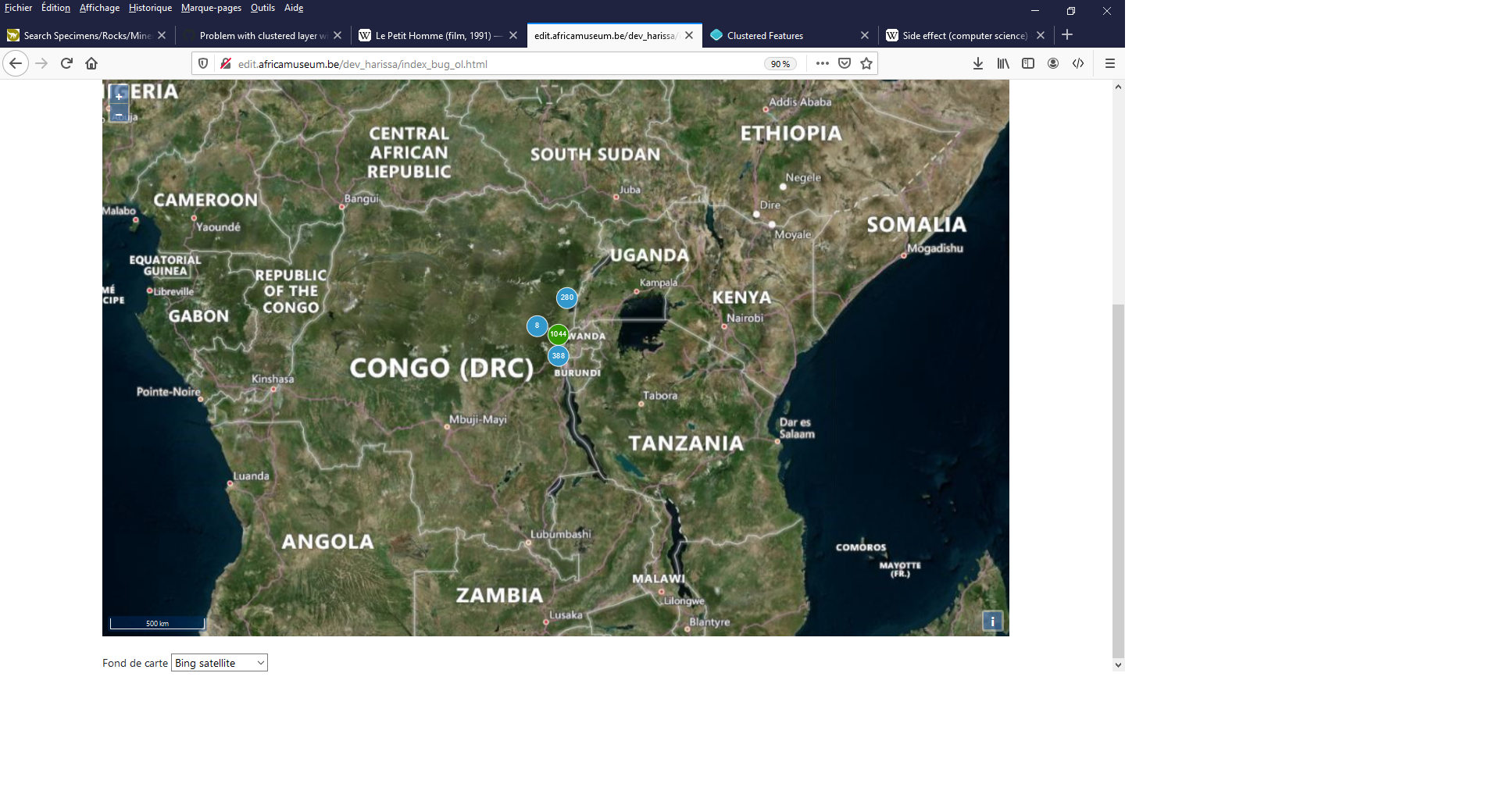Open the Firefox account icon
1500x812 pixels.
tap(1053, 63)
